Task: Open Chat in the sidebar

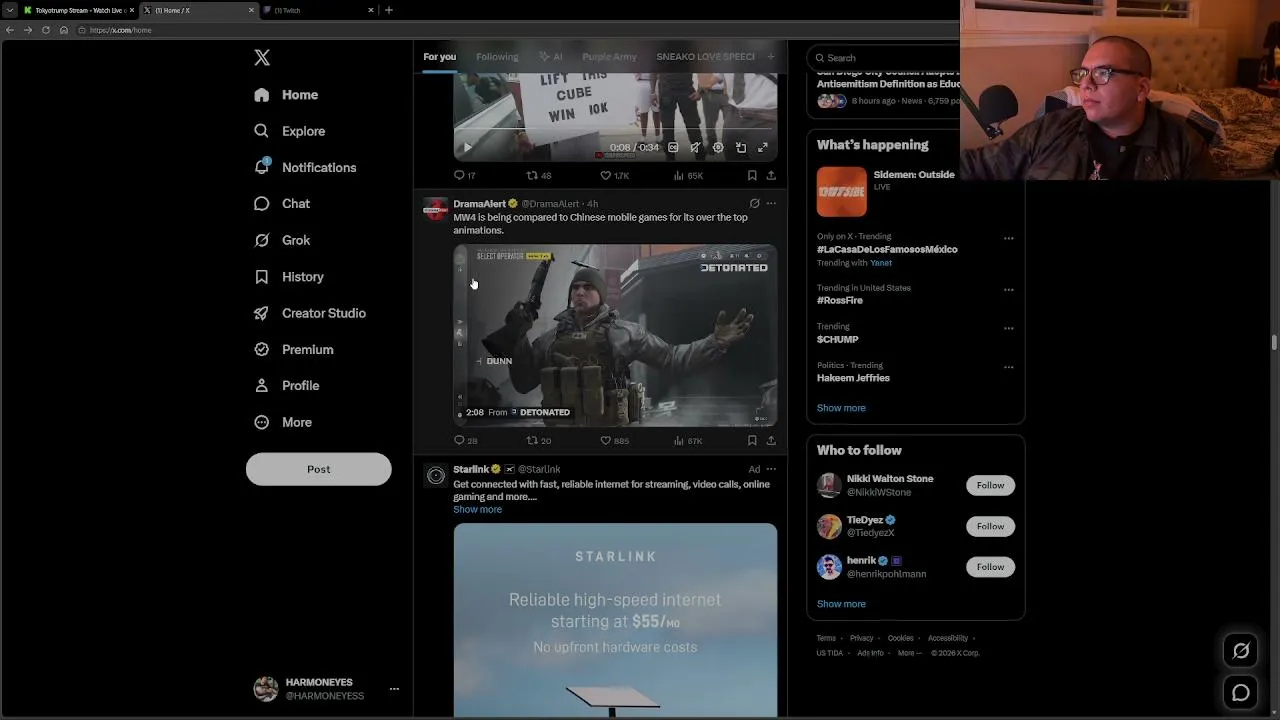Action: [x=282, y=204]
